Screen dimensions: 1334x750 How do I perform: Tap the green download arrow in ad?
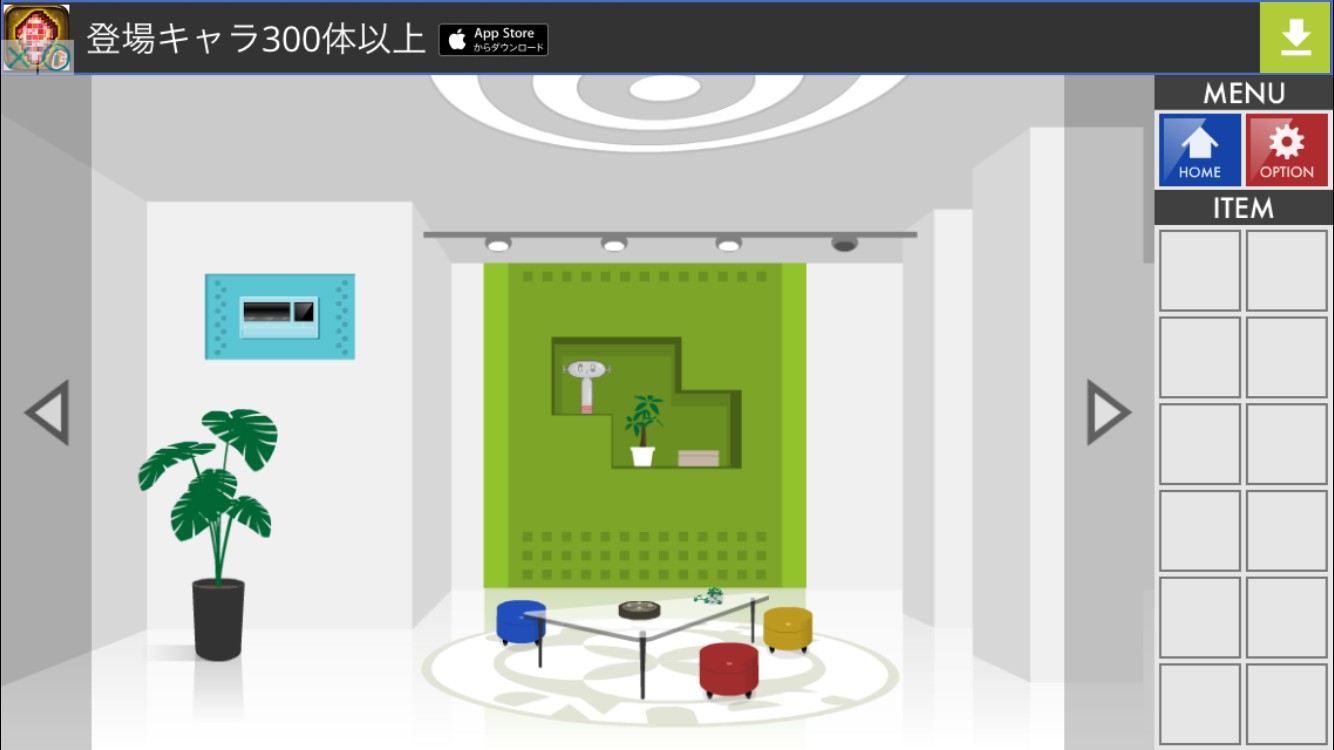pos(1295,38)
